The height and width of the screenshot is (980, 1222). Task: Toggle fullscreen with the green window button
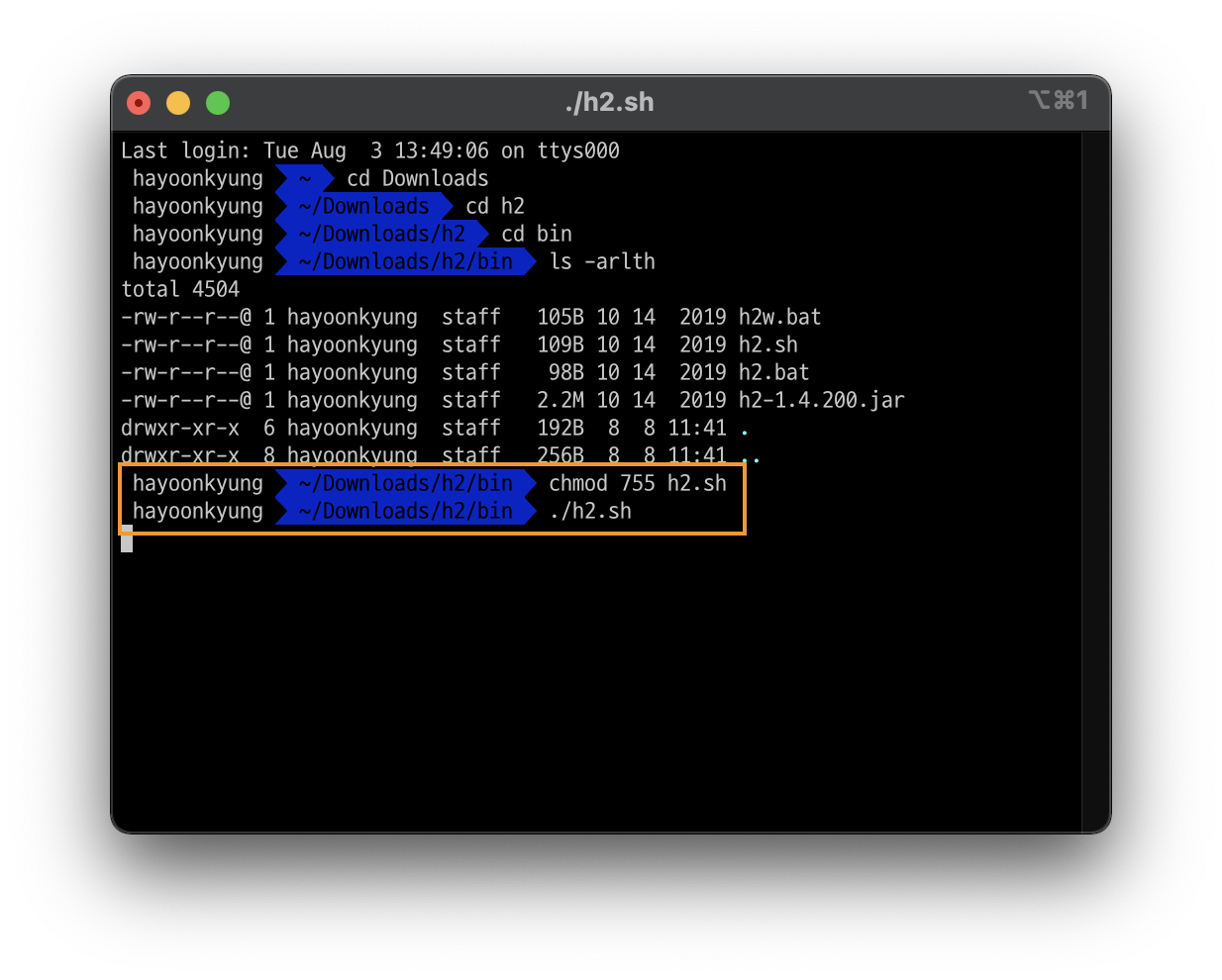click(217, 102)
